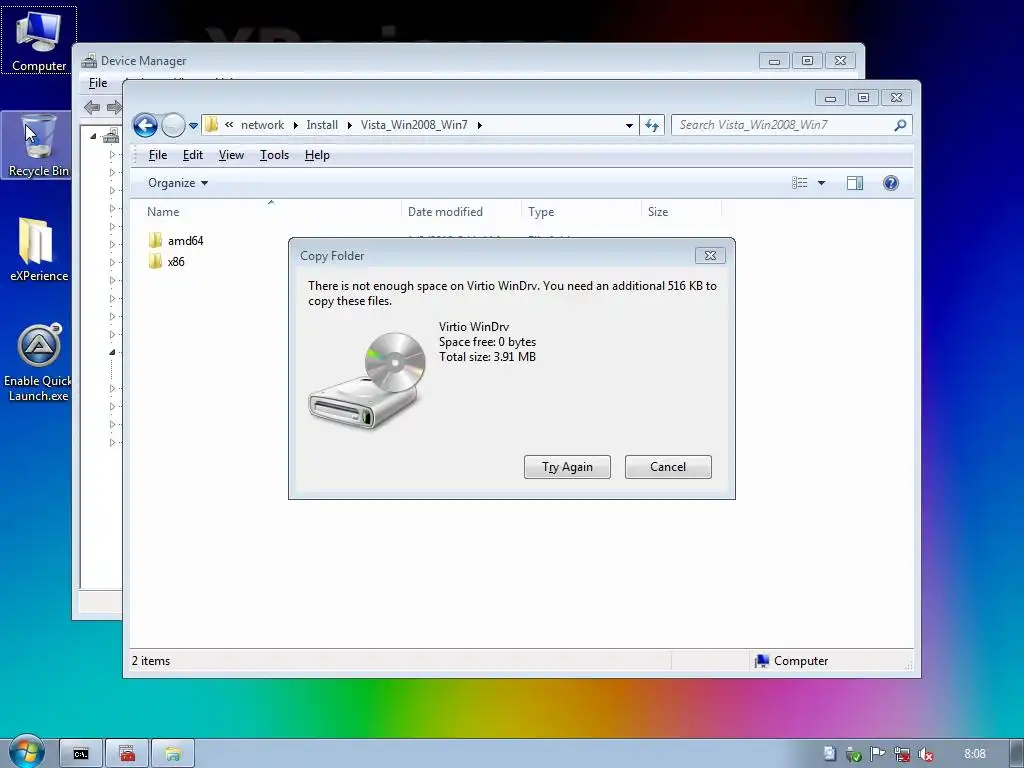Screen dimensions: 1024x768
Task: Maximize the Device Manager window
Action: 808,61
